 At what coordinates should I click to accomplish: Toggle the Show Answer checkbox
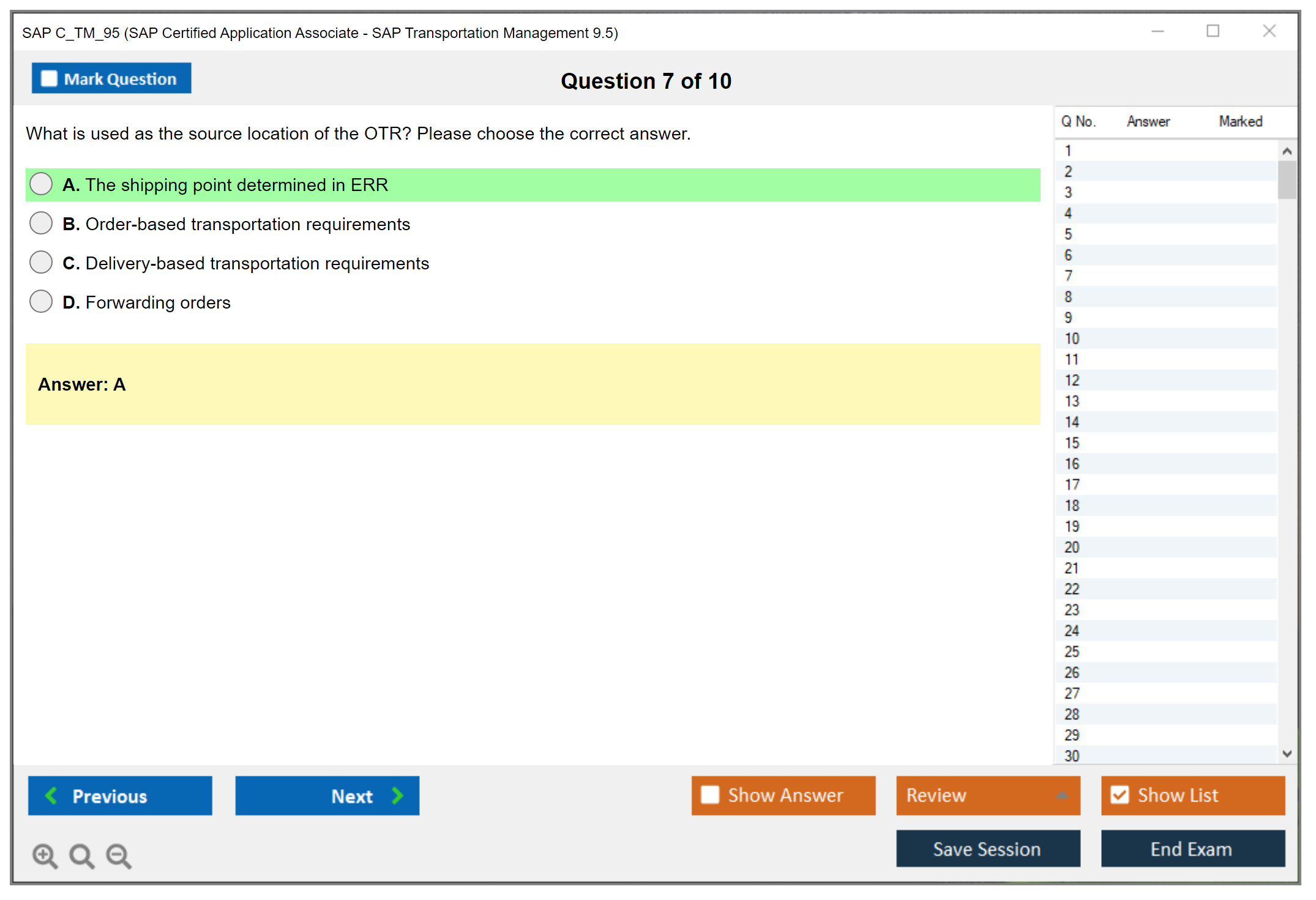(x=710, y=795)
